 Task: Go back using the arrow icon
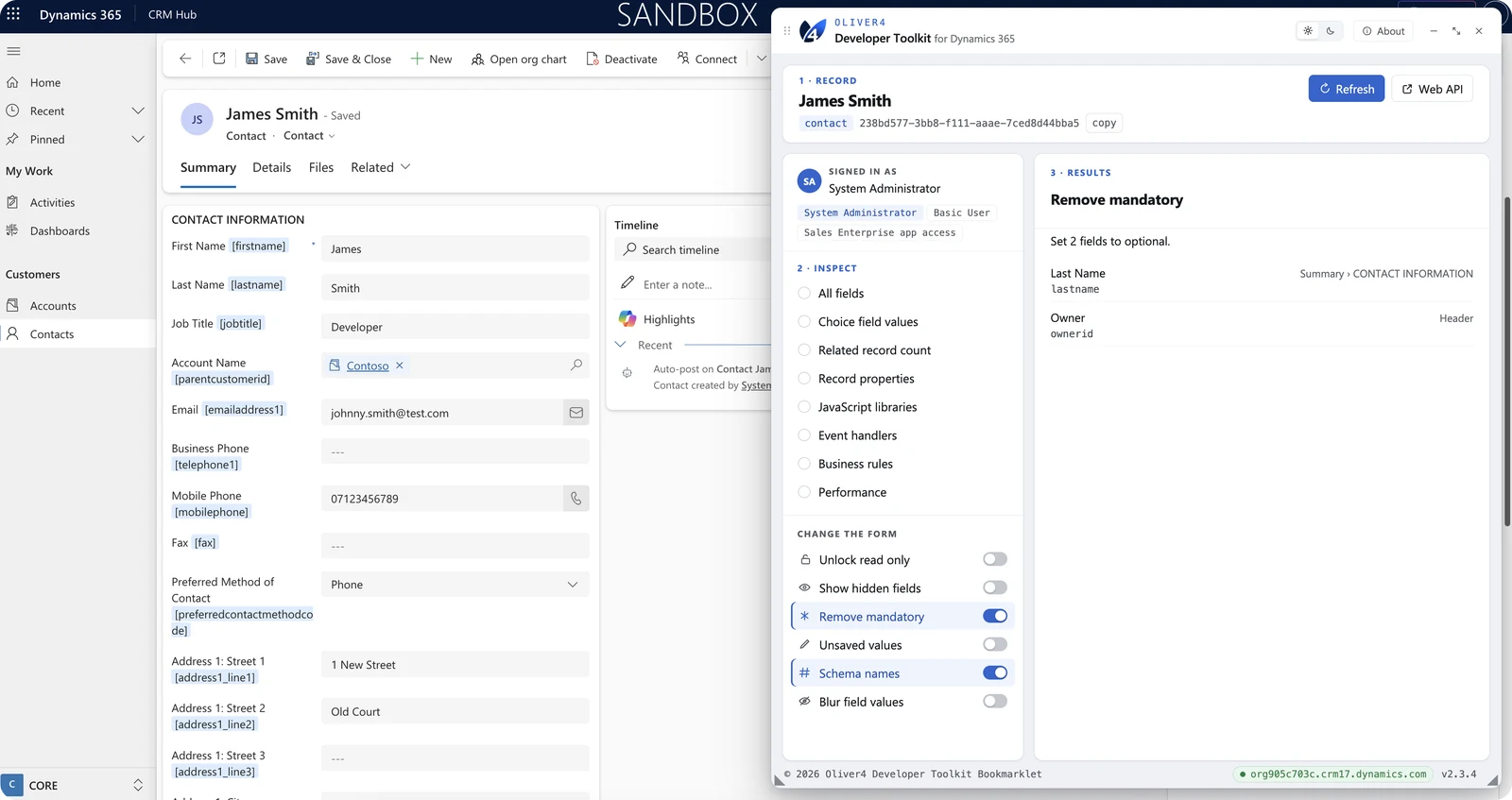185,59
